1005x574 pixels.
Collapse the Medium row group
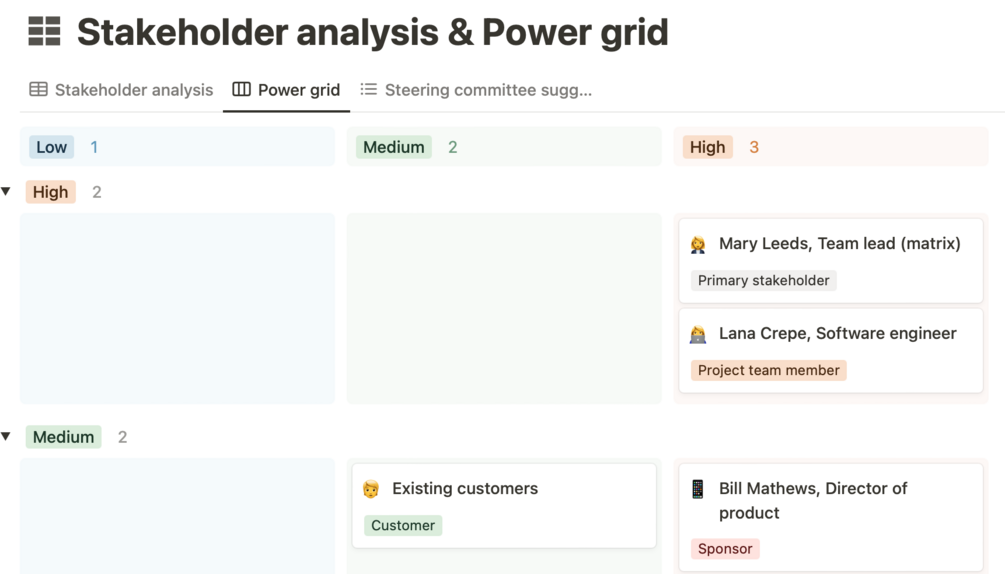pos(7,437)
